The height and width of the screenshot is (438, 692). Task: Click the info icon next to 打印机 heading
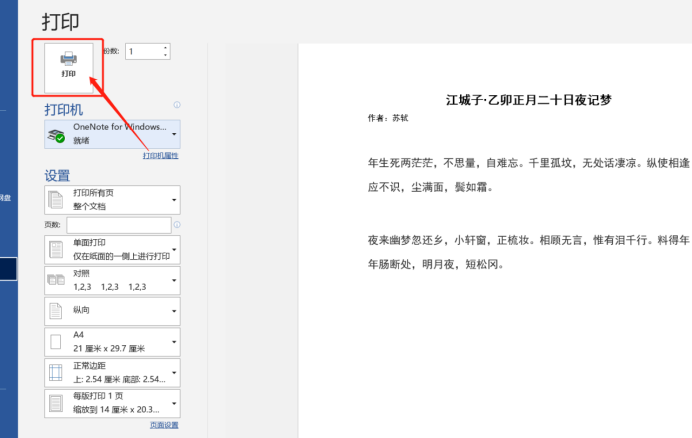point(177,105)
